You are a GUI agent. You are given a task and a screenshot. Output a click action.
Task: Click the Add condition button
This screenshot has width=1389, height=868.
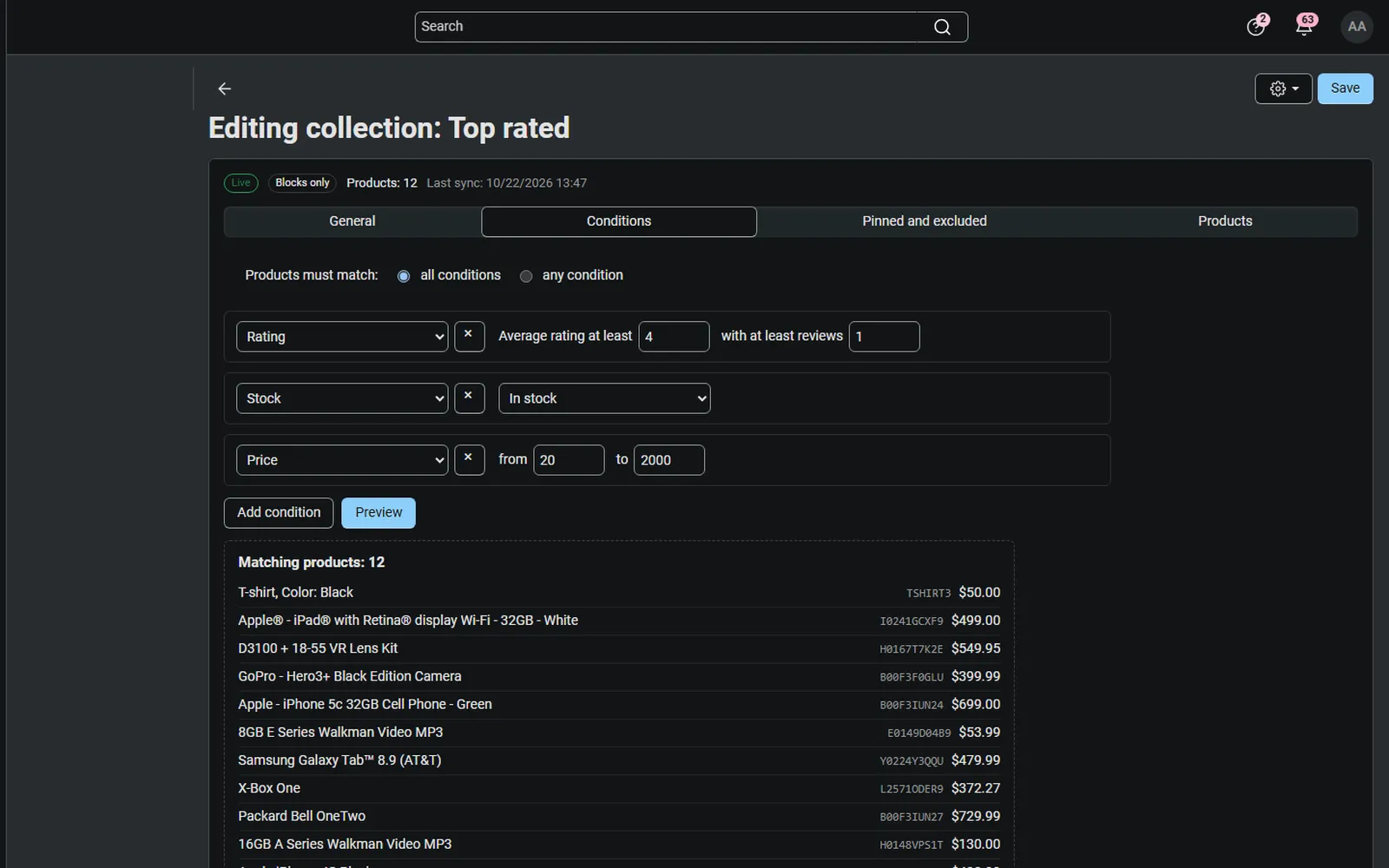click(x=279, y=512)
